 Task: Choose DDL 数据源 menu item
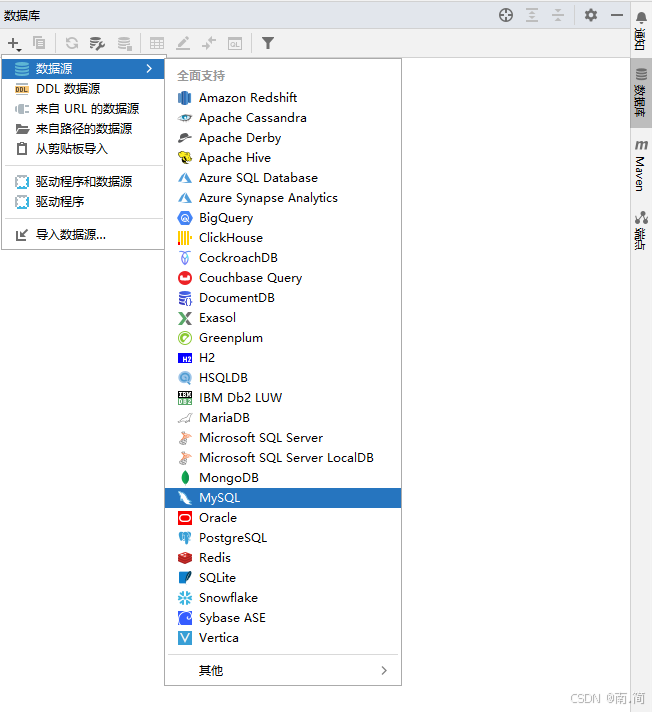pyautogui.click(x=83, y=89)
